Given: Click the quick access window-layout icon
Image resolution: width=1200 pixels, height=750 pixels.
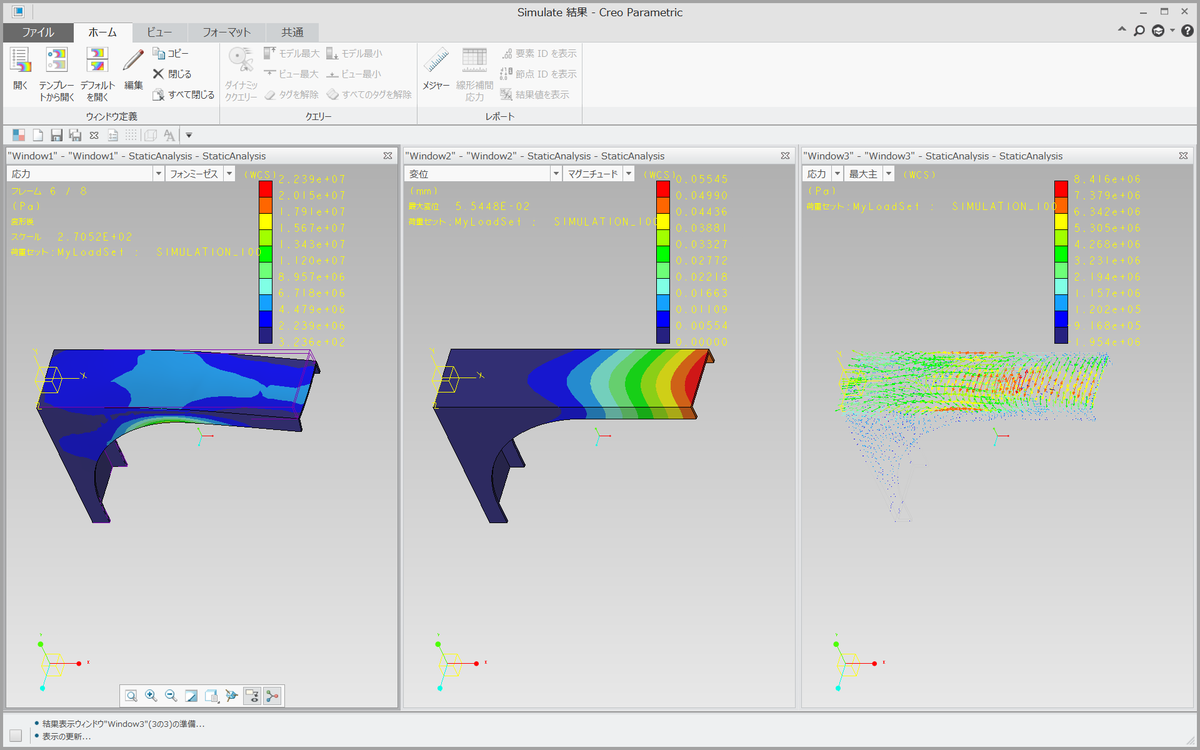Looking at the screenshot, I should point(19,135).
